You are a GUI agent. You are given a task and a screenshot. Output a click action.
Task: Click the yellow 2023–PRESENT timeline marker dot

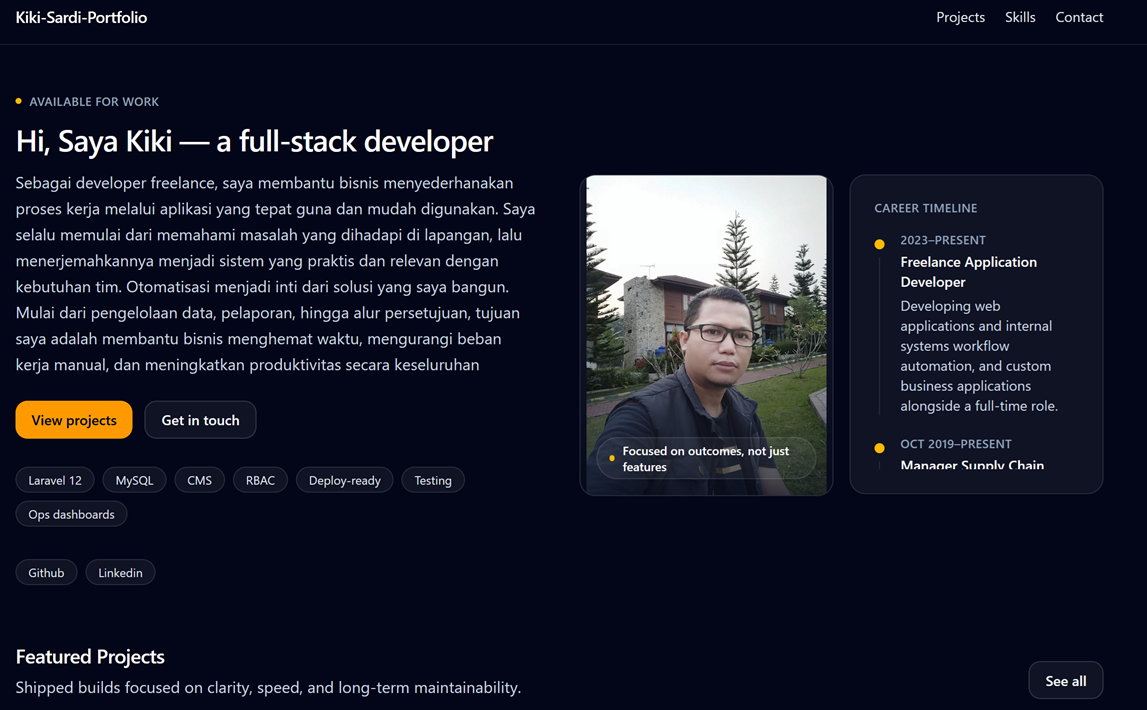click(x=879, y=243)
